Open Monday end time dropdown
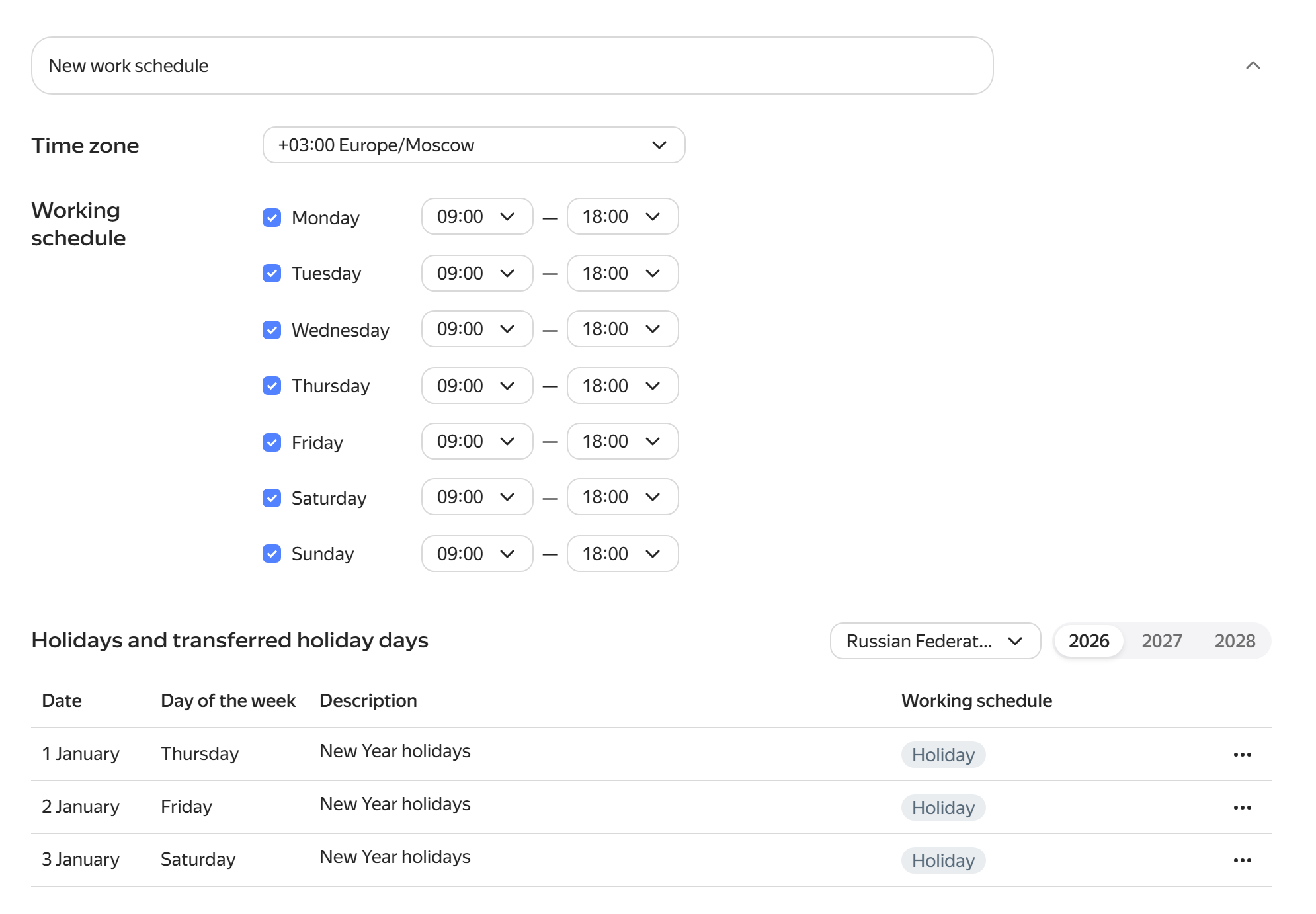The width and height of the screenshot is (1316, 914). [x=622, y=216]
